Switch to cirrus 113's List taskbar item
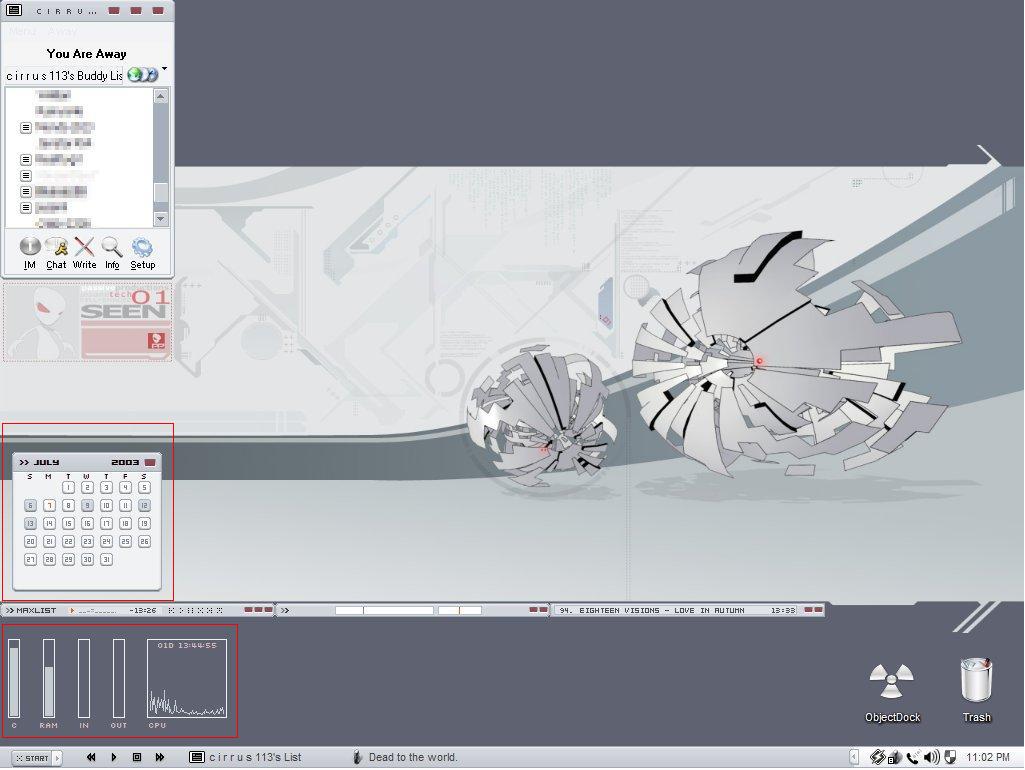 pyautogui.click(x=246, y=757)
